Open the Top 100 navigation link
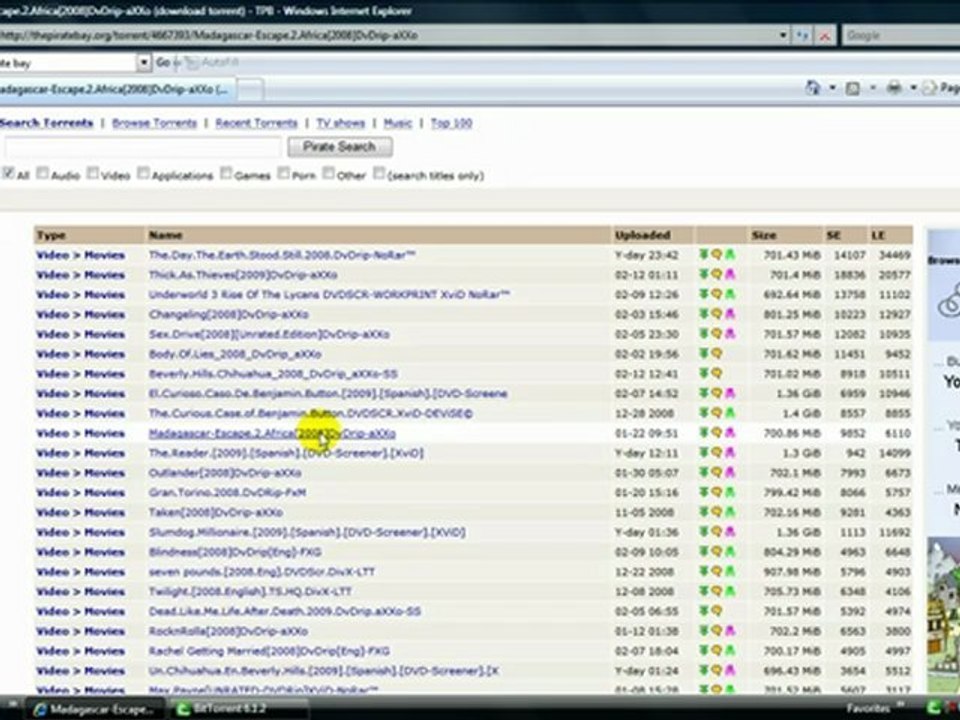The width and height of the screenshot is (960, 720). [x=451, y=123]
